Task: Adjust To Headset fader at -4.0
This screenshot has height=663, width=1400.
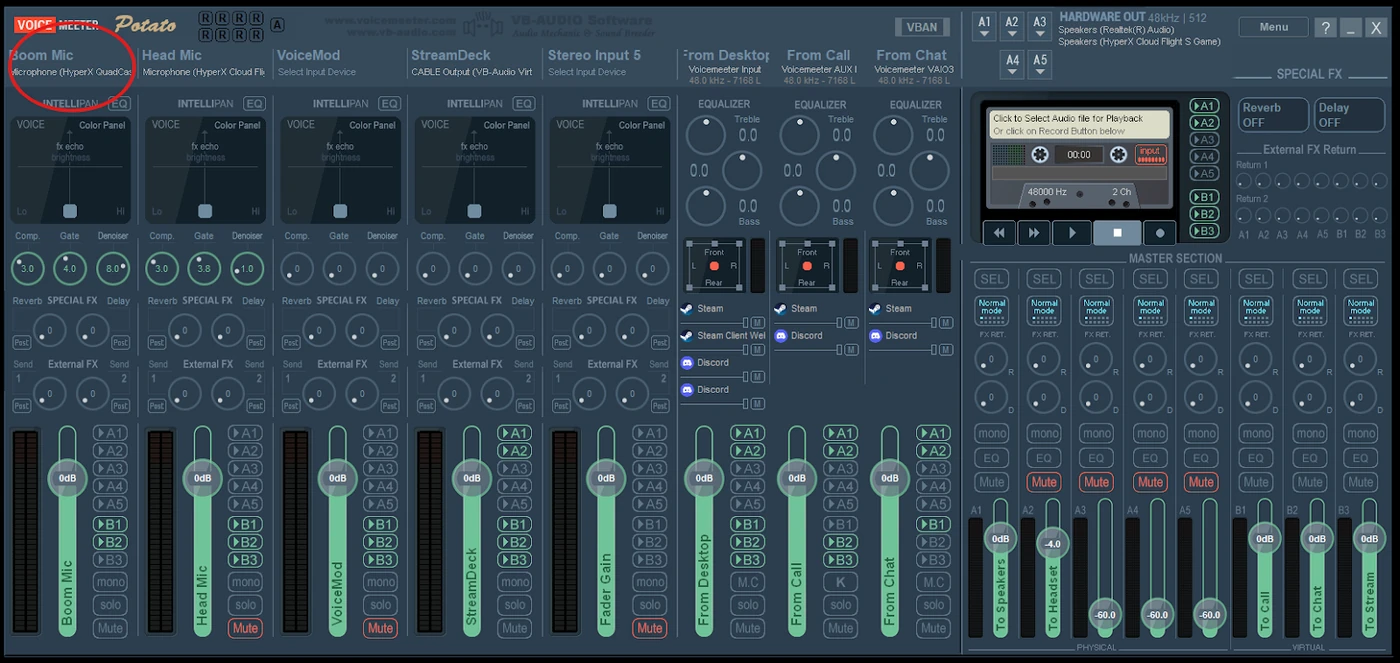Action: [x=1052, y=545]
